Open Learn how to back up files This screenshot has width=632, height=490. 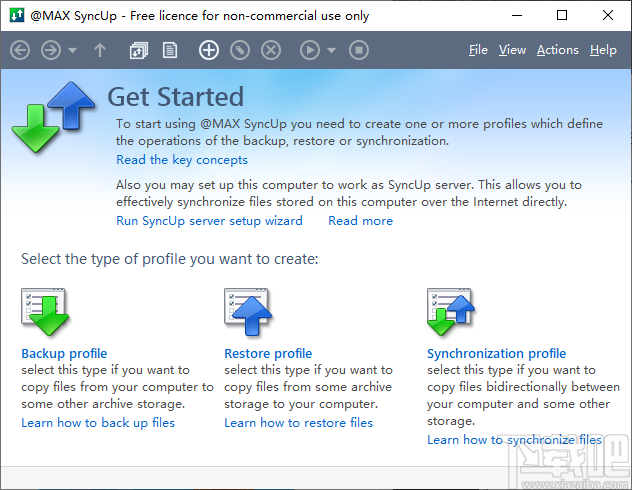98,423
